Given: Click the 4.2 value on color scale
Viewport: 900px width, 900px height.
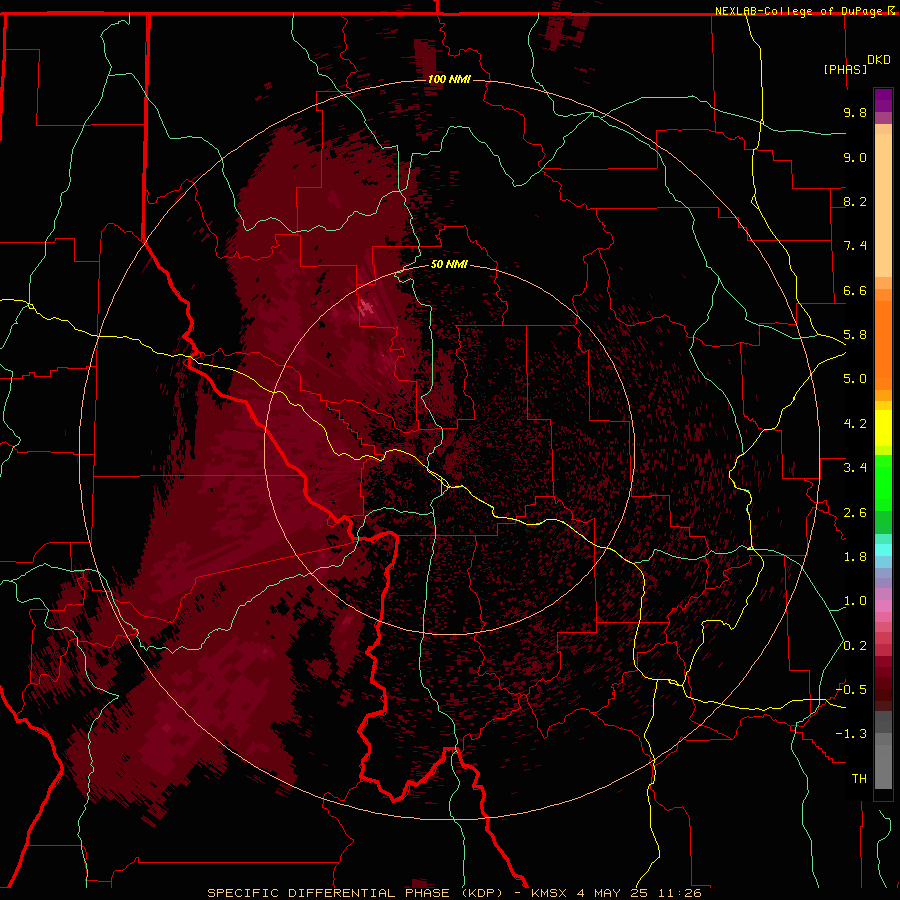Looking at the screenshot, I should (855, 424).
